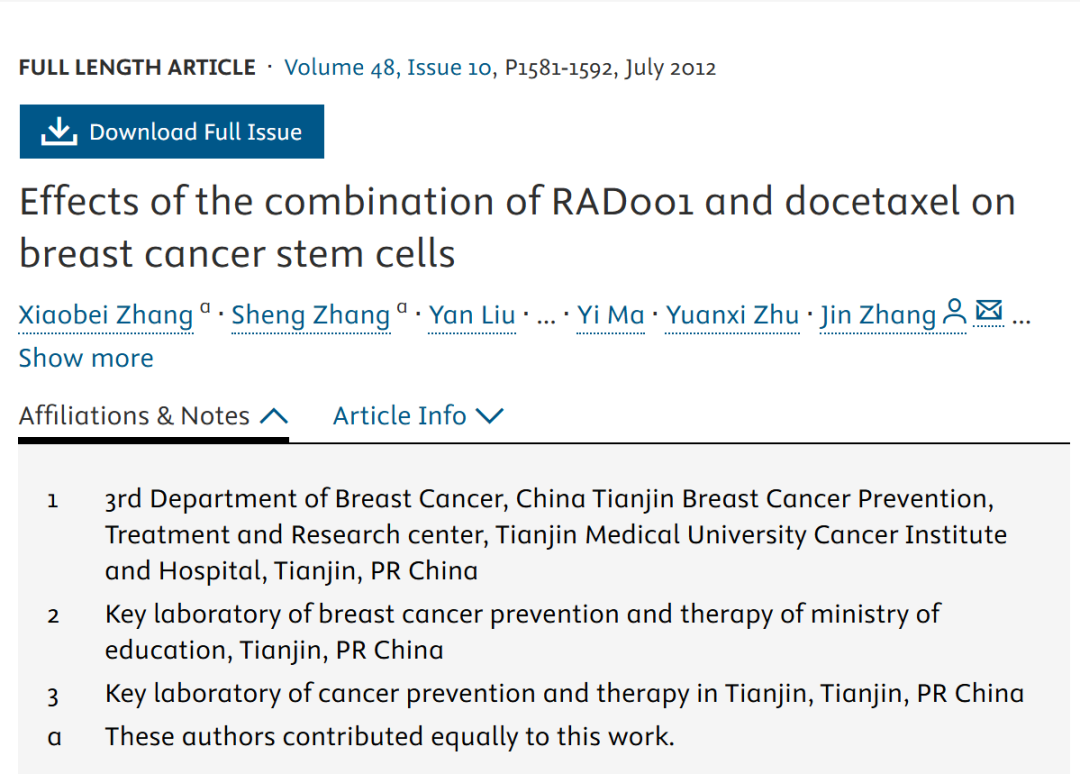Click the download arrow icon
The height and width of the screenshot is (774, 1080).
(x=59, y=132)
